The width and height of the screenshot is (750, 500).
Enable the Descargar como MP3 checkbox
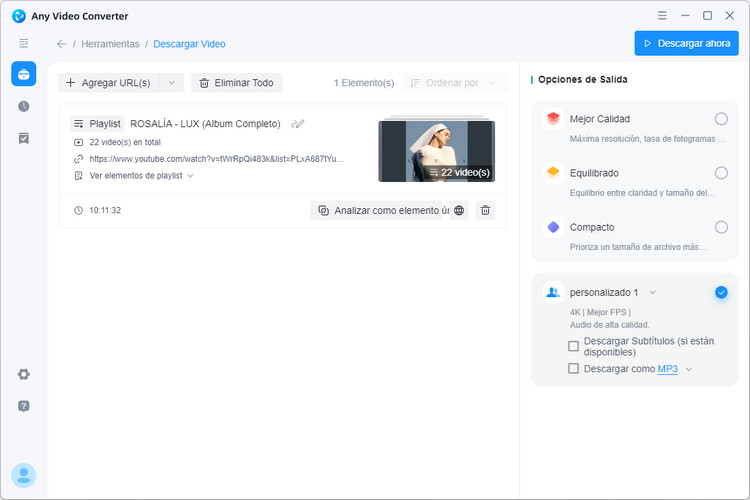[573, 369]
